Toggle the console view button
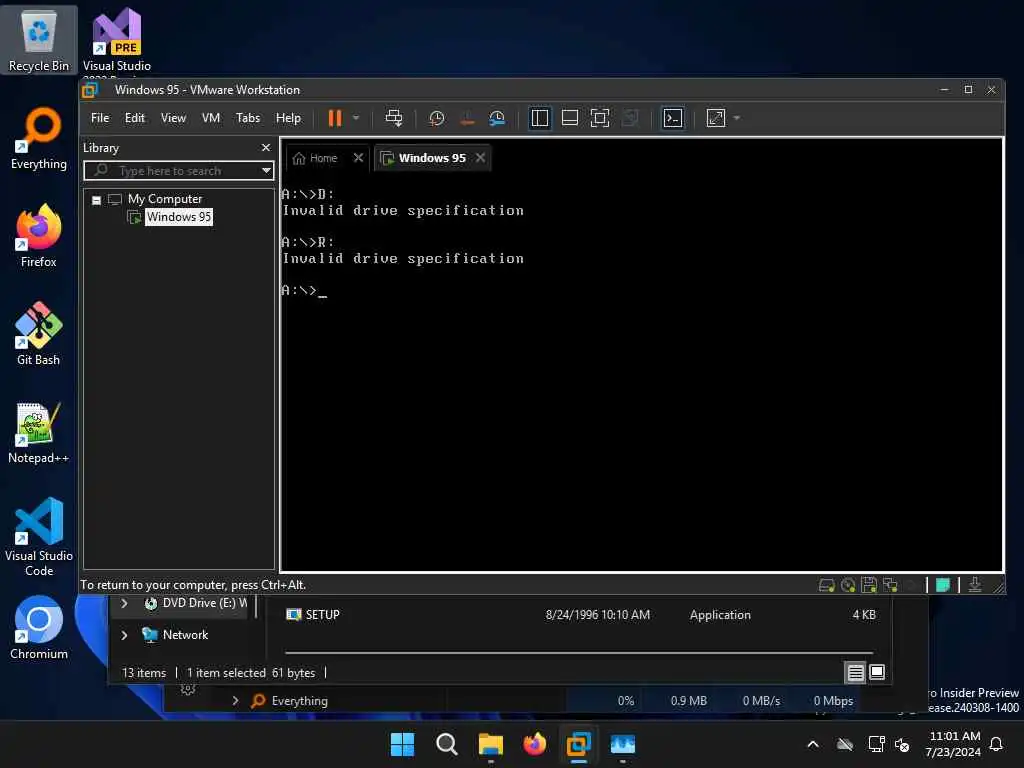Image resolution: width=1024 pixels, height=768 pixels. pyautogui.click(x=673, y=118)
